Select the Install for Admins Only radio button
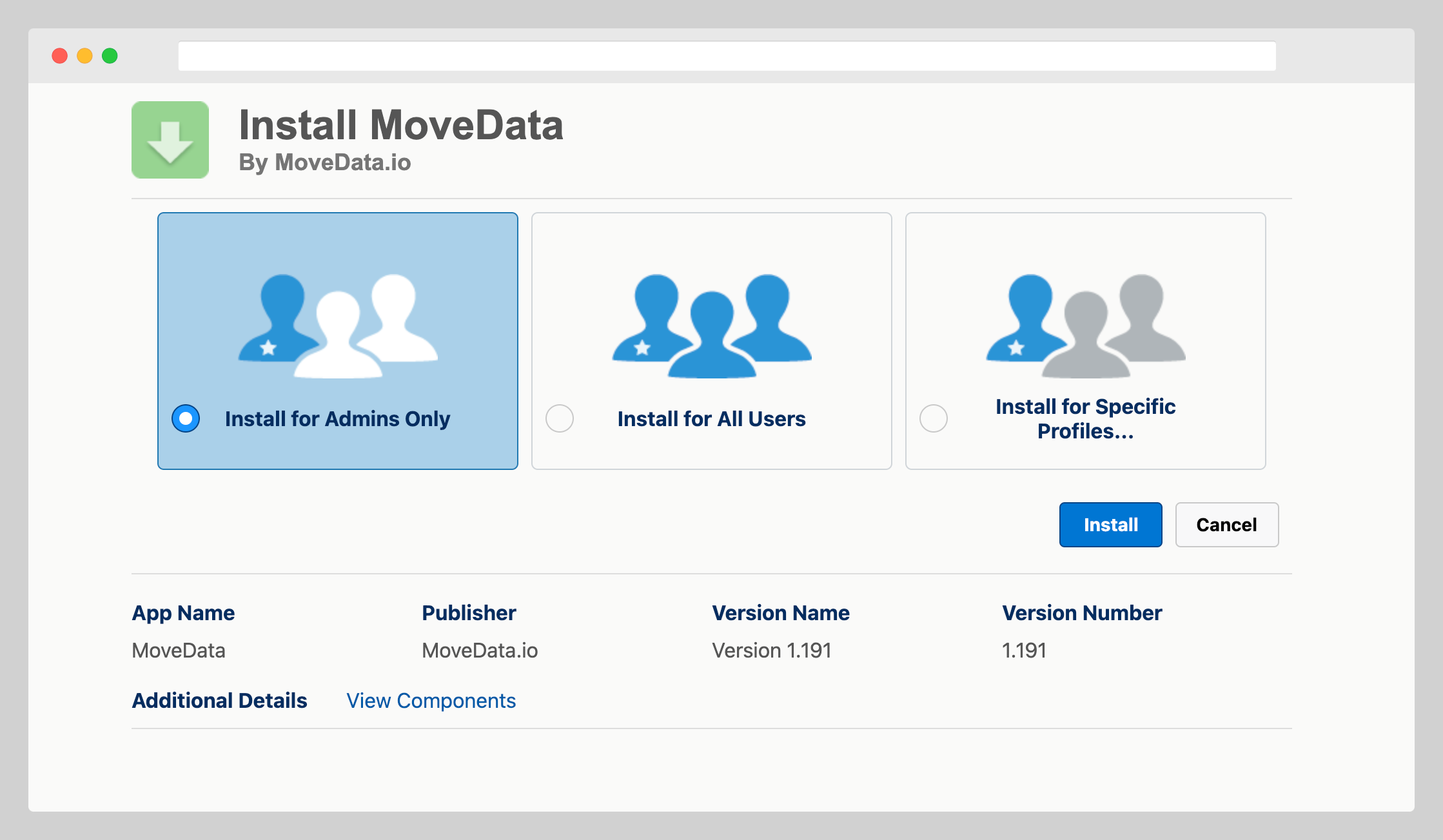The image size is (1443, 840). [x=186, y=418]
